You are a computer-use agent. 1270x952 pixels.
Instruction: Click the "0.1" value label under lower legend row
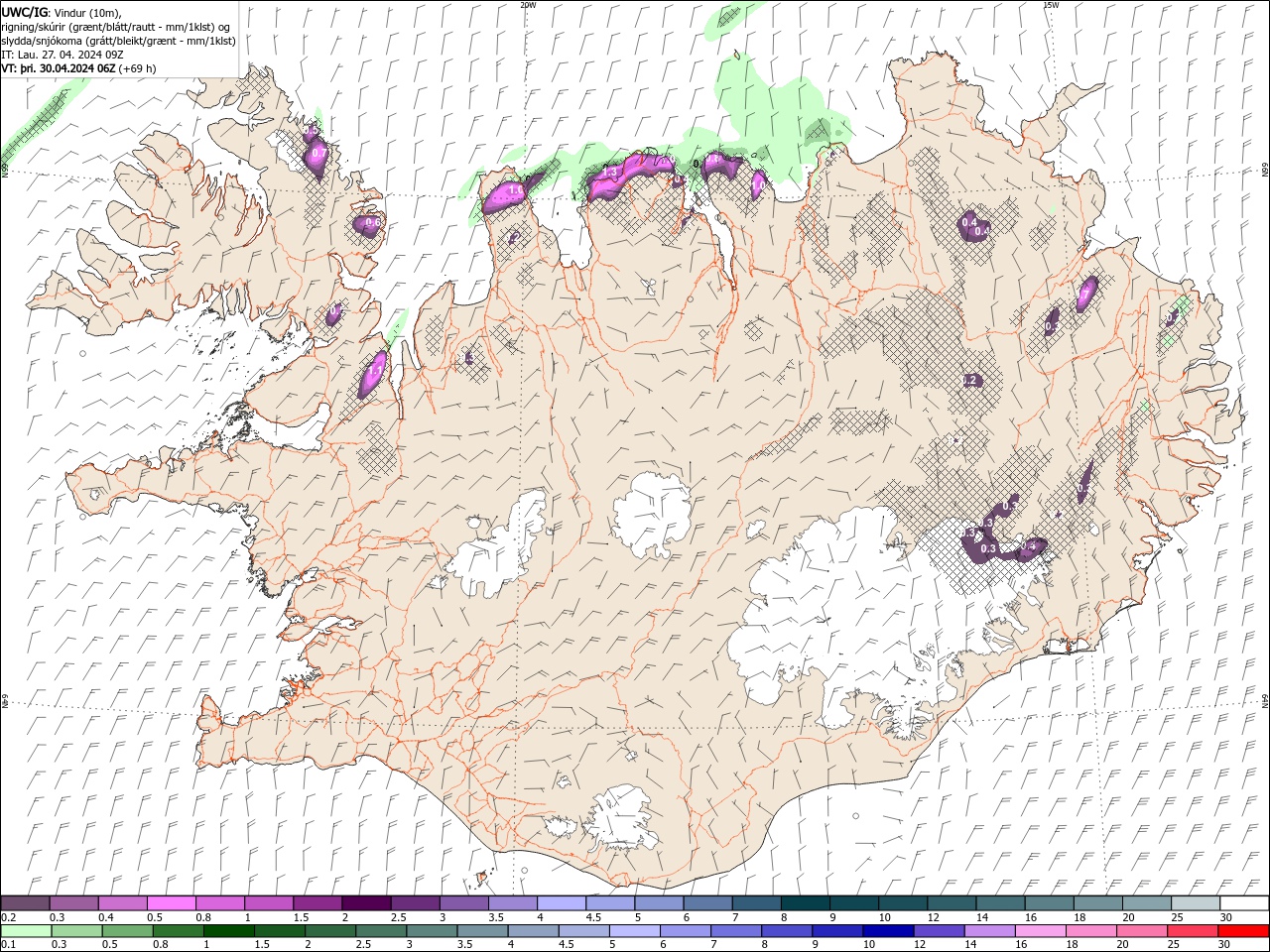(9, 944)
